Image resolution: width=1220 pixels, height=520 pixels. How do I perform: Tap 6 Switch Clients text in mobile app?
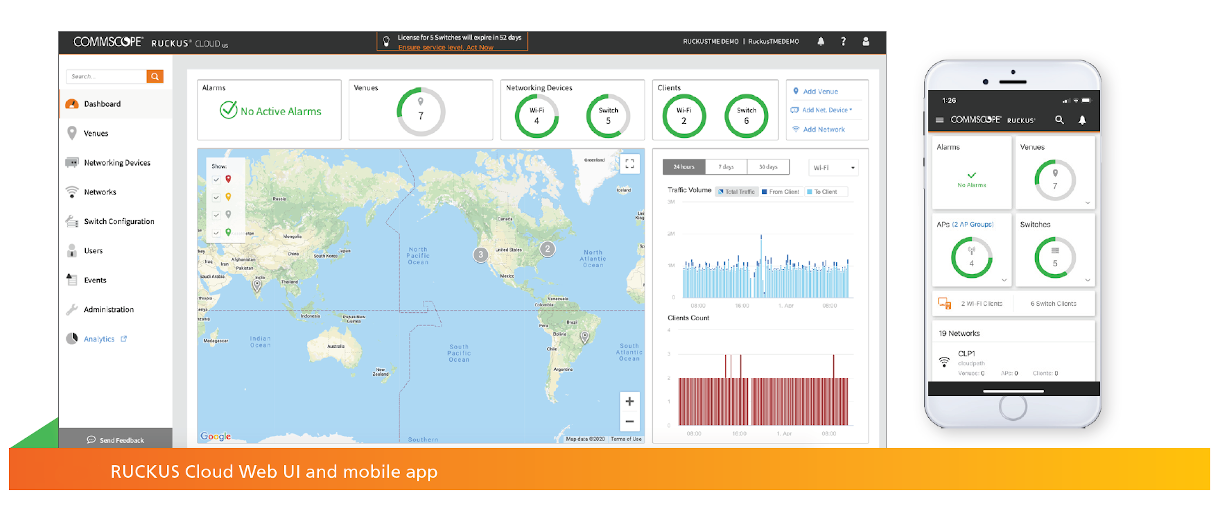[1055, 303]
